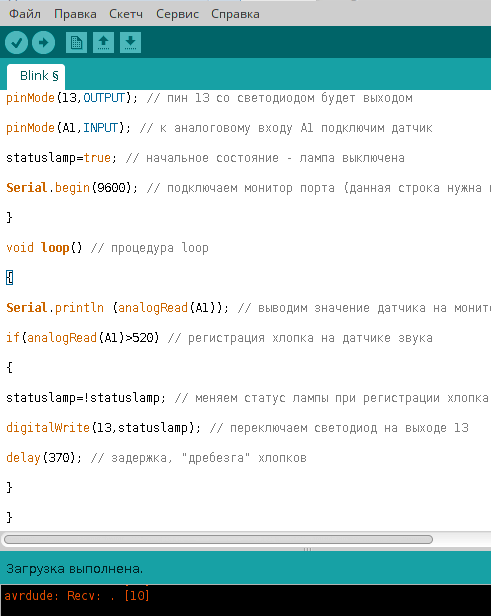Open a sketch using the up-arrow icon

tap(103, 42)
